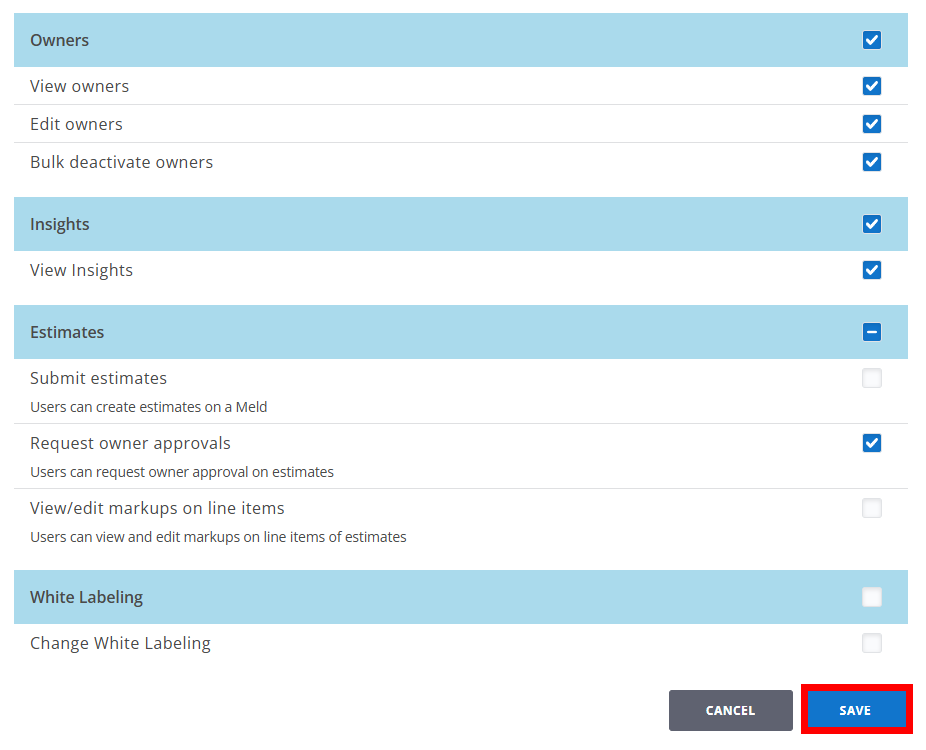
Task: Enable View/edit markups on line items checkbox
Action: point(871,508)
